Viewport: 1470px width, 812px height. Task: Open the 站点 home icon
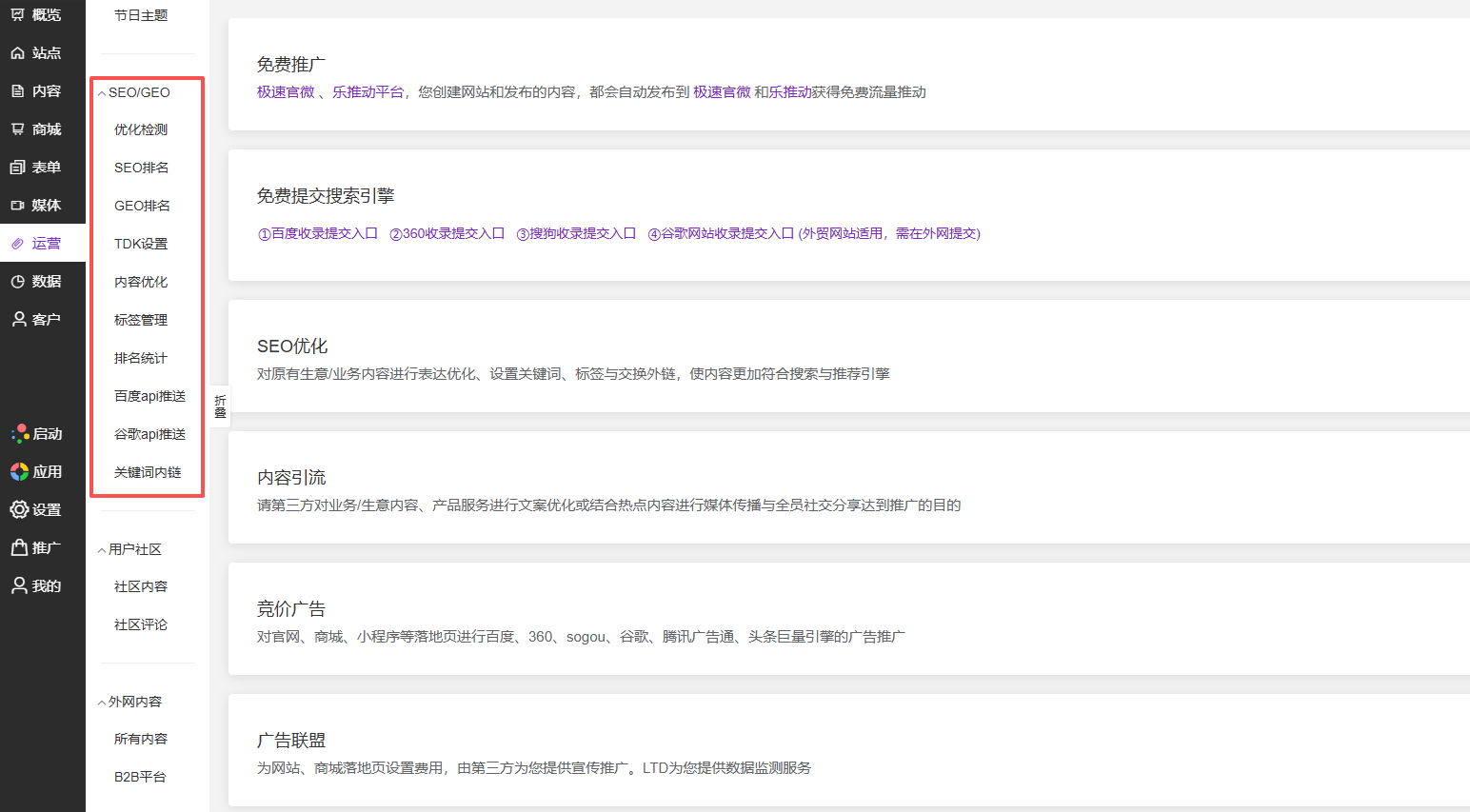17,53
